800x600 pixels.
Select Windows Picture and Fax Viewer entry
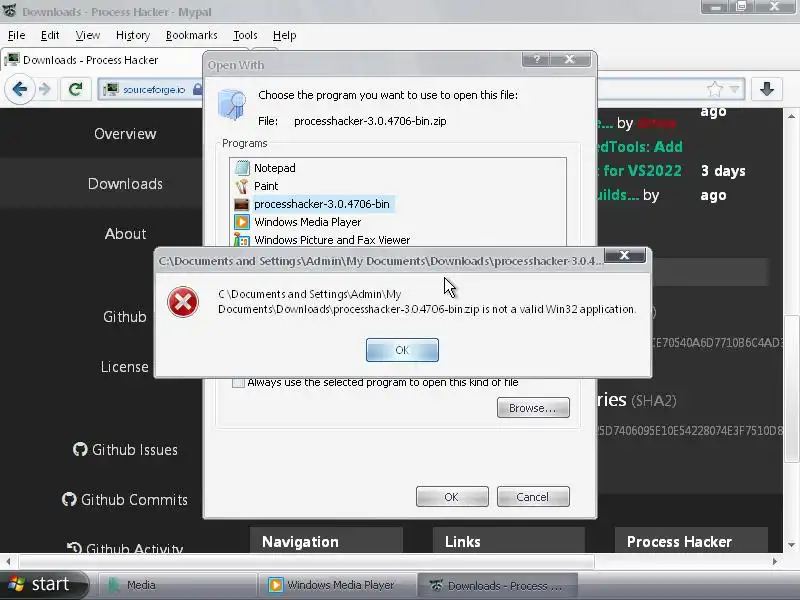[x=332, y=240]
